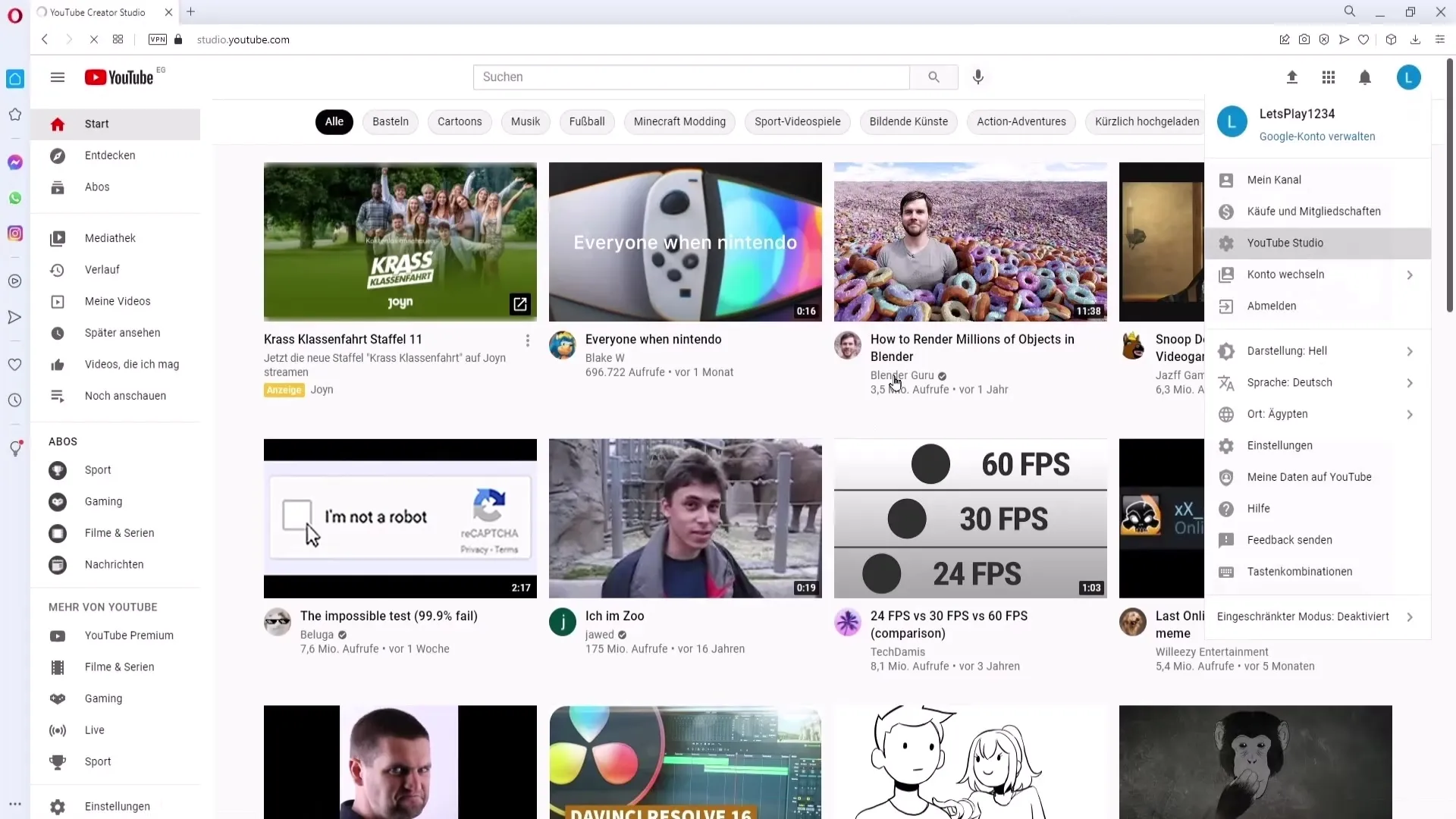Image resolution: width=1456 pixels, height=819 pixels.
Task: Select the Kürzlich hochgeladen tab
Action: click(x=1147, y=121)
